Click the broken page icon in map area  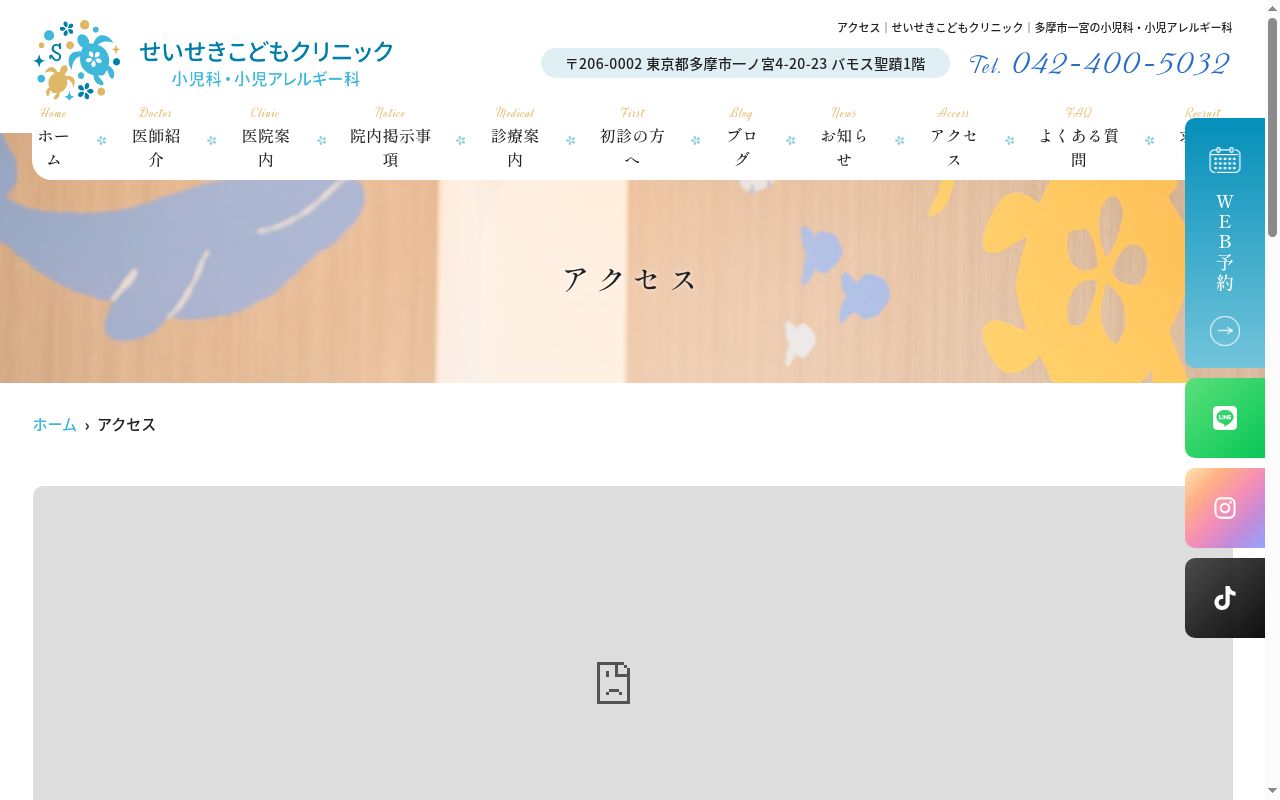click(613, 683)
